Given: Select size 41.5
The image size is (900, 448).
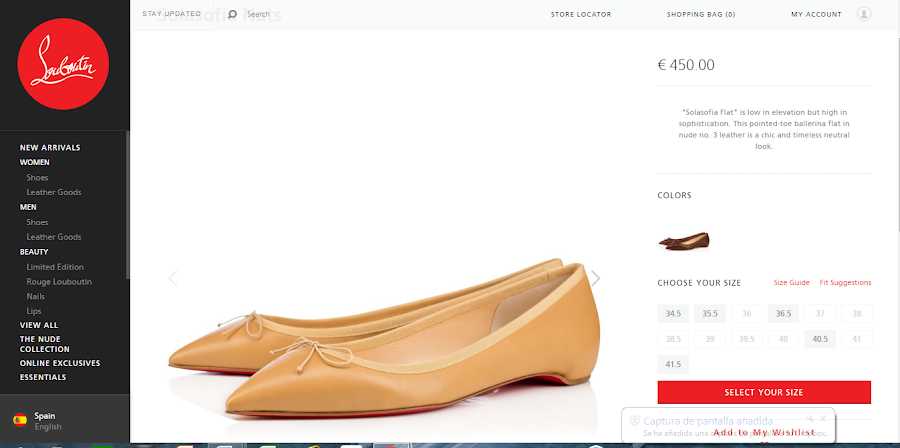Looking at the screenshot, I should click(673, 364).
